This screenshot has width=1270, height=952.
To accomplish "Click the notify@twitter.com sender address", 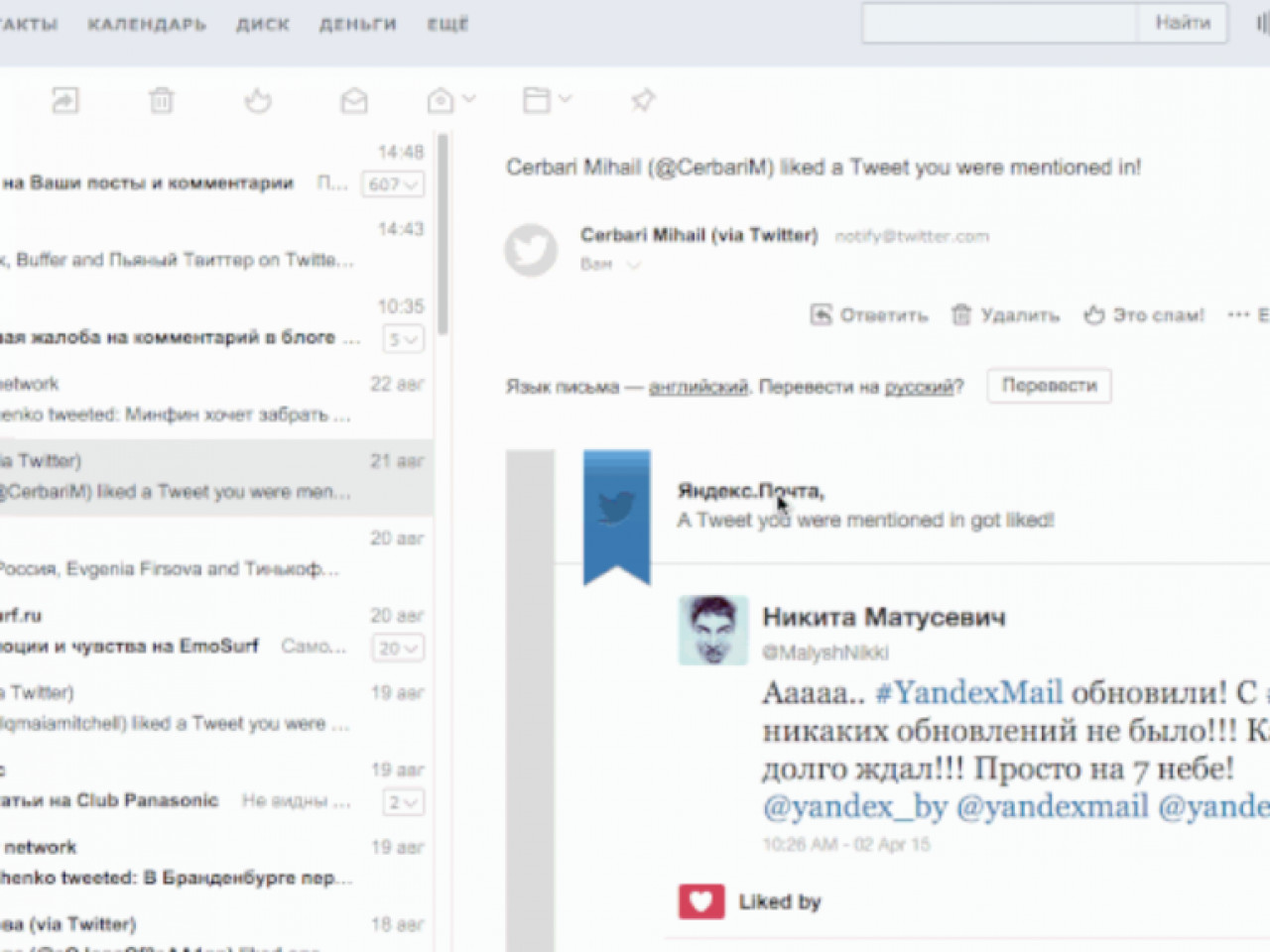I will pyautogui.click(x=912, y=236).
